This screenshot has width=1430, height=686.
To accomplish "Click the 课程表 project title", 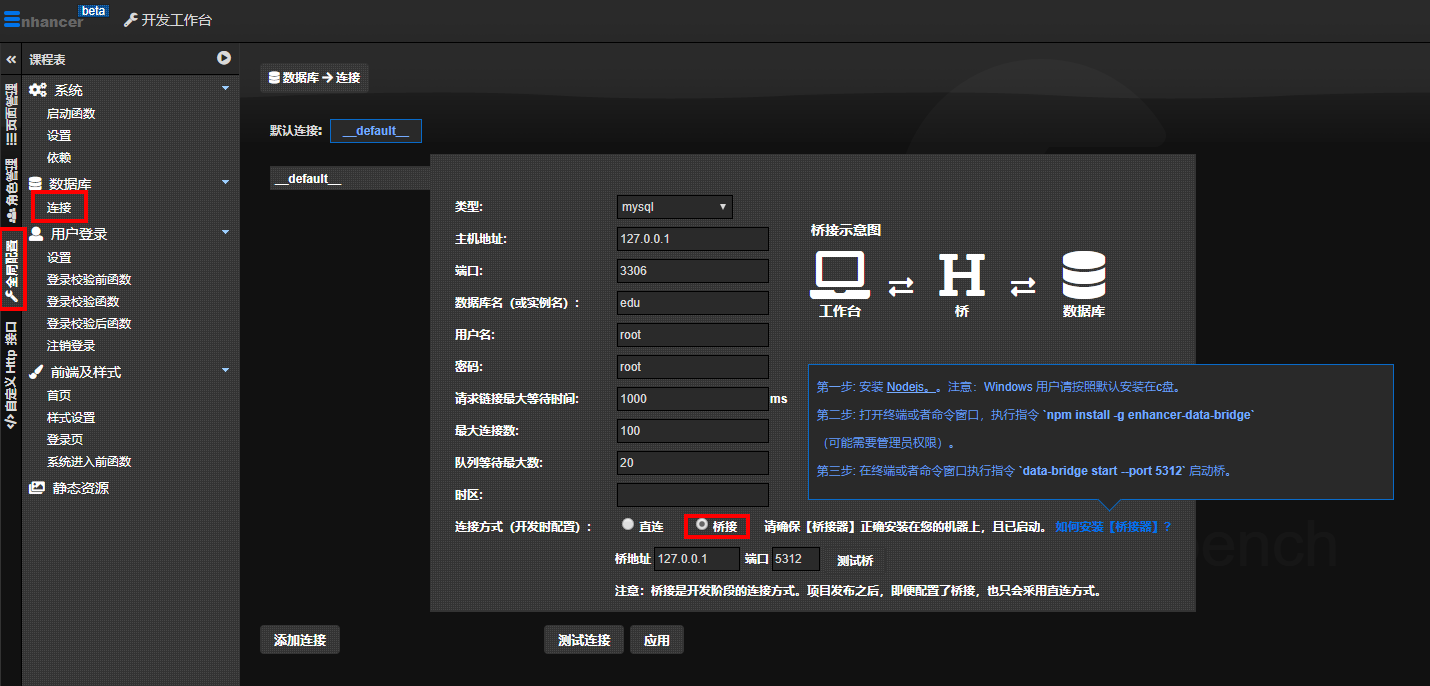I will pyautogui.click(x=48, y=60).
